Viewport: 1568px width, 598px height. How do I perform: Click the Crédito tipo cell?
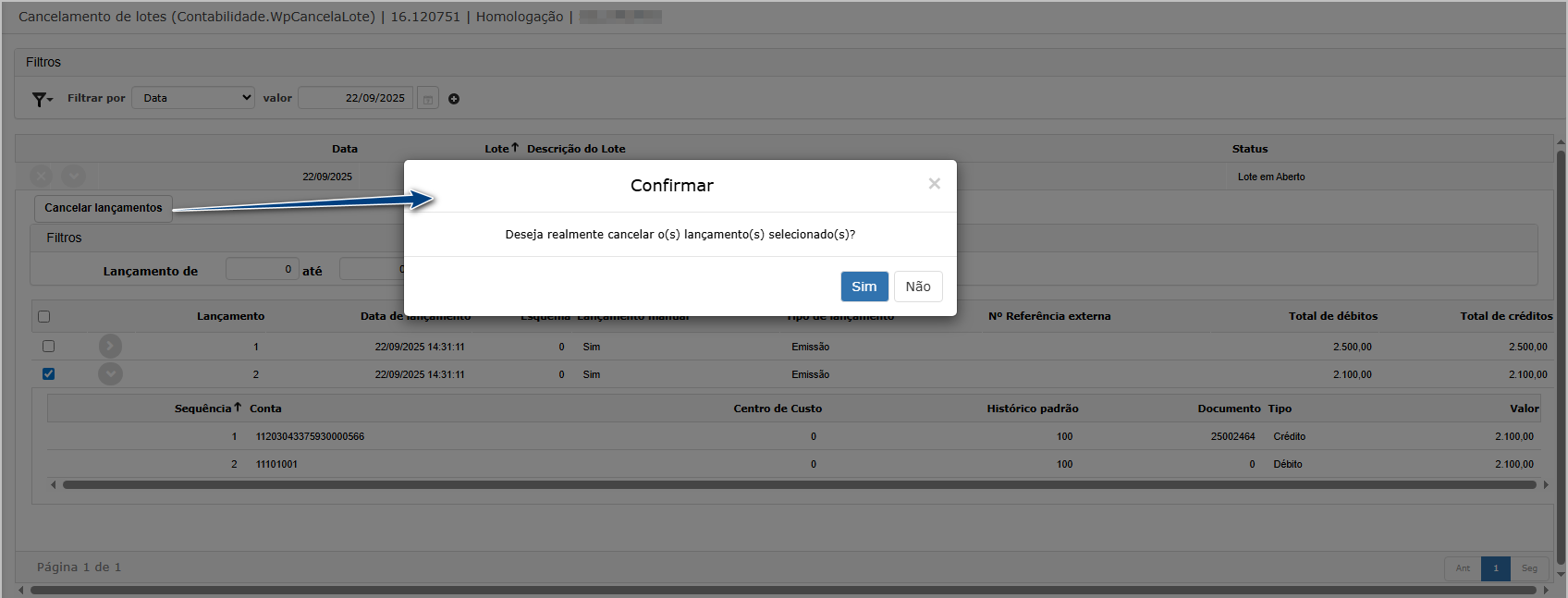(1290, 436)
